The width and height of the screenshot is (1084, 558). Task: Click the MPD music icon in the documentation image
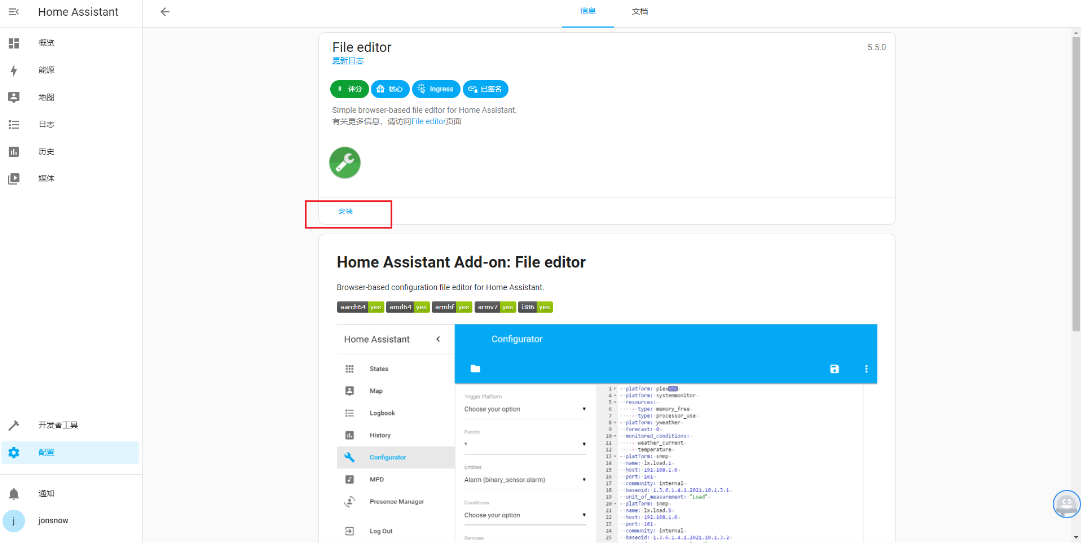(x=349, y=479)
